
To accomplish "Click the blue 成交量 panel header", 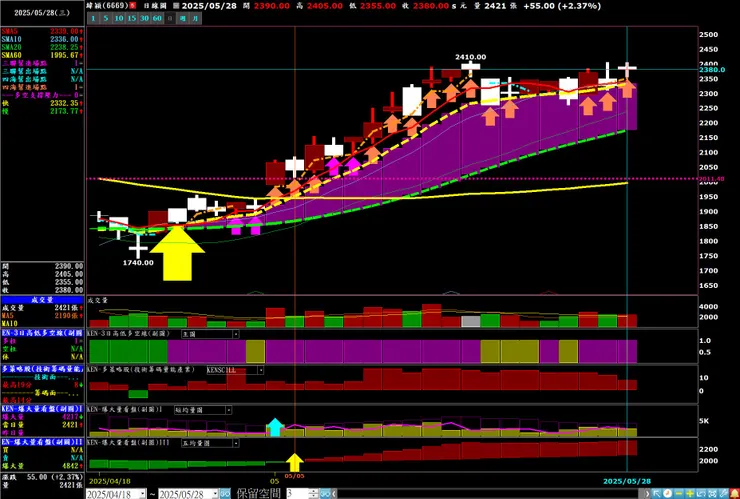I will point(42,300).
